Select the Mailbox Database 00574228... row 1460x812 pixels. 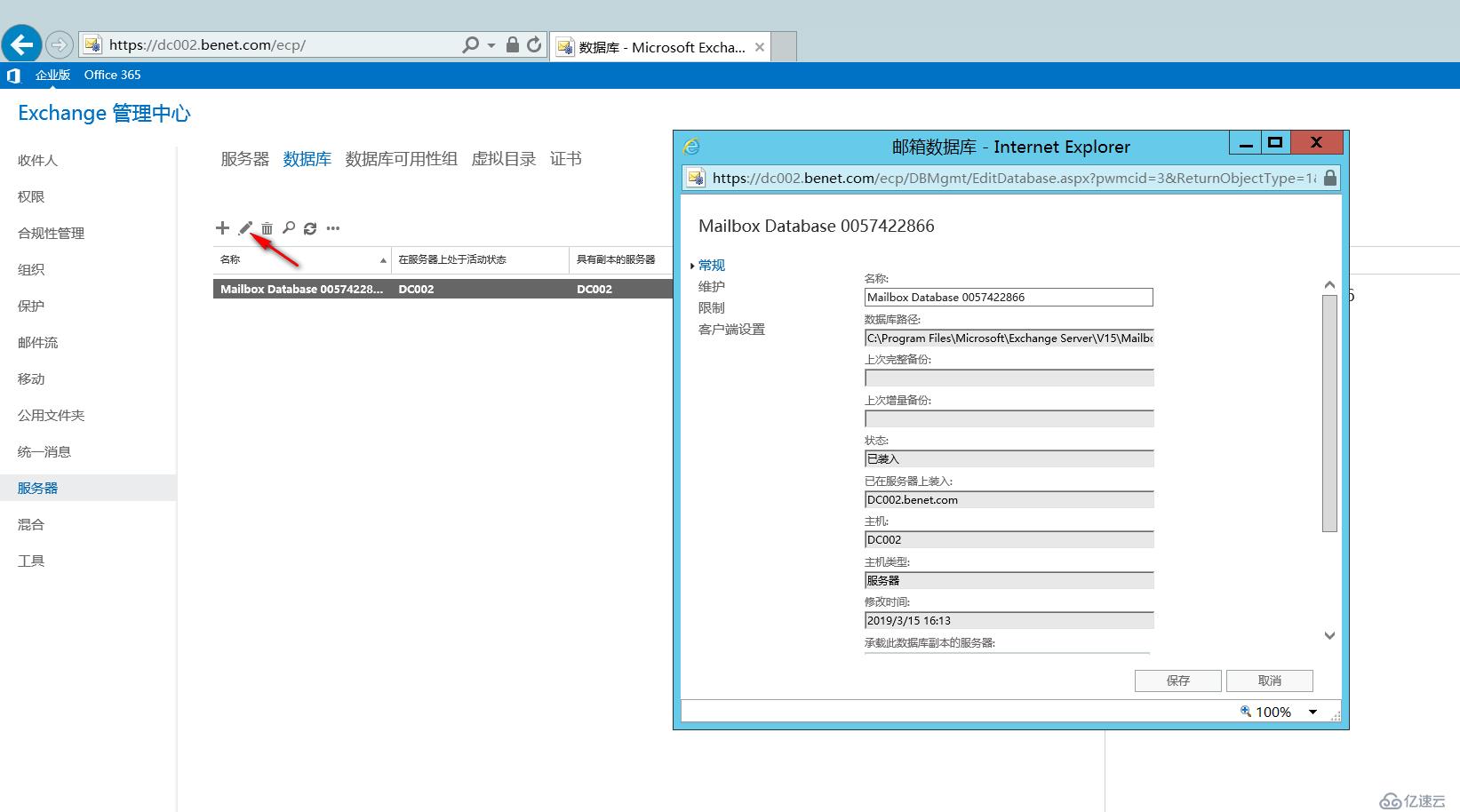[x=443, y=289]
